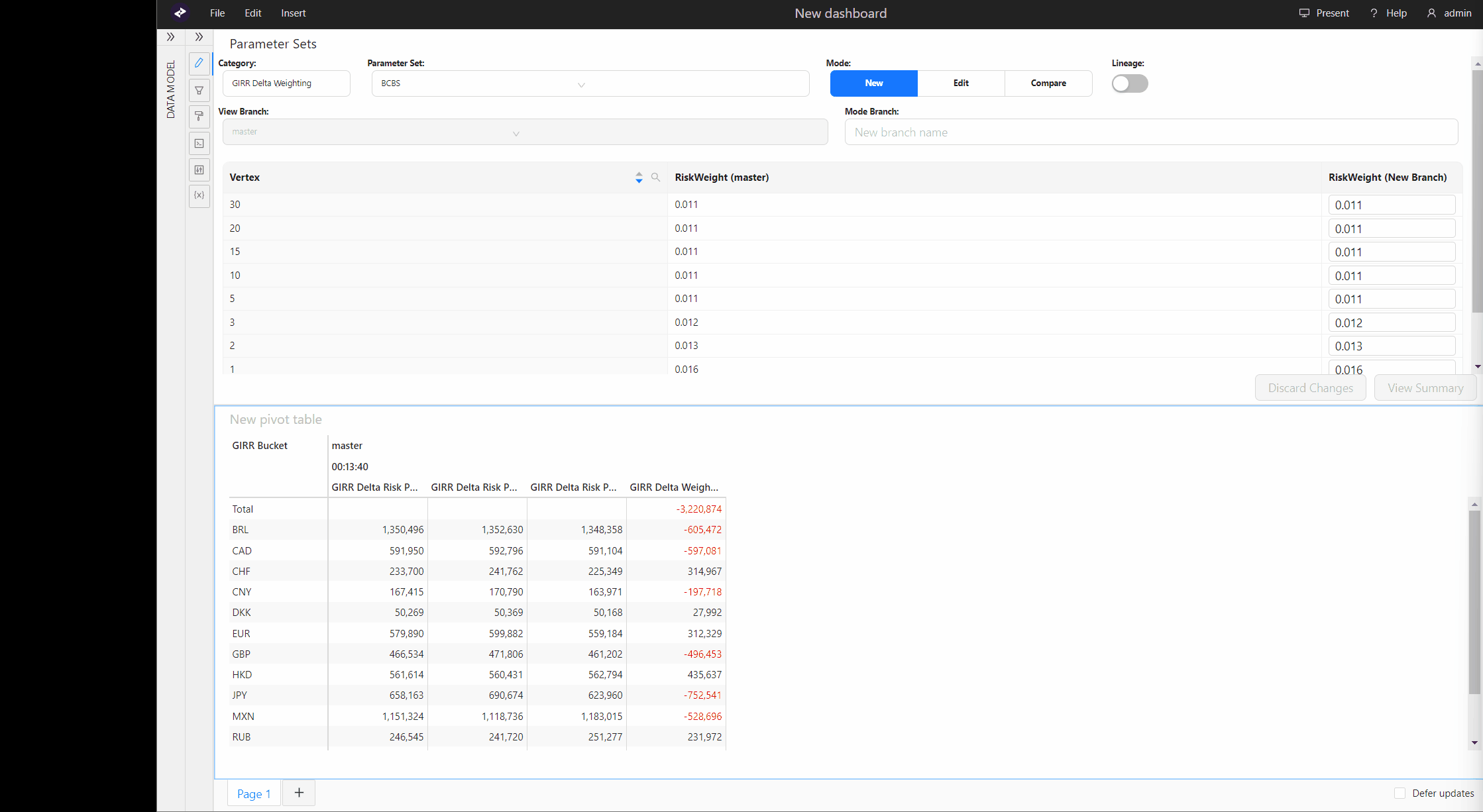1483x812 pixels.
Task: Click the master branch column header in pivot
Action: click(347, 446)
